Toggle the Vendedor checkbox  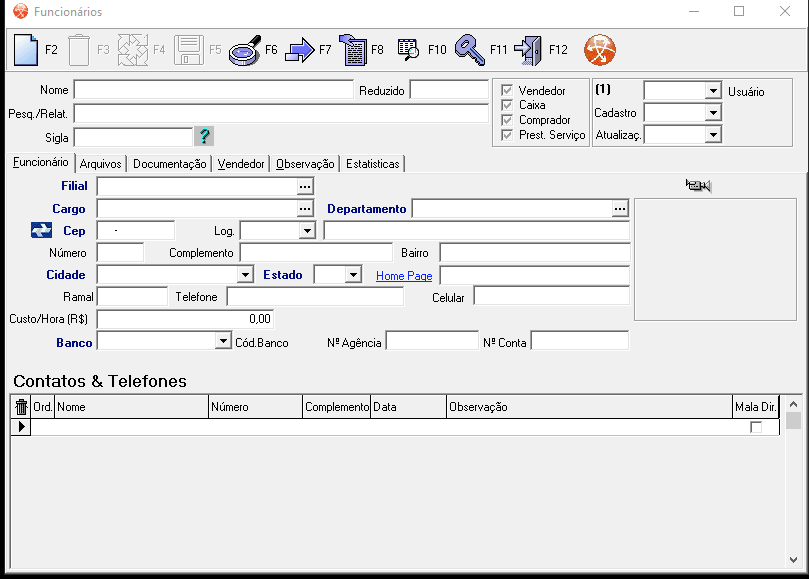click(x=507, y=91)
